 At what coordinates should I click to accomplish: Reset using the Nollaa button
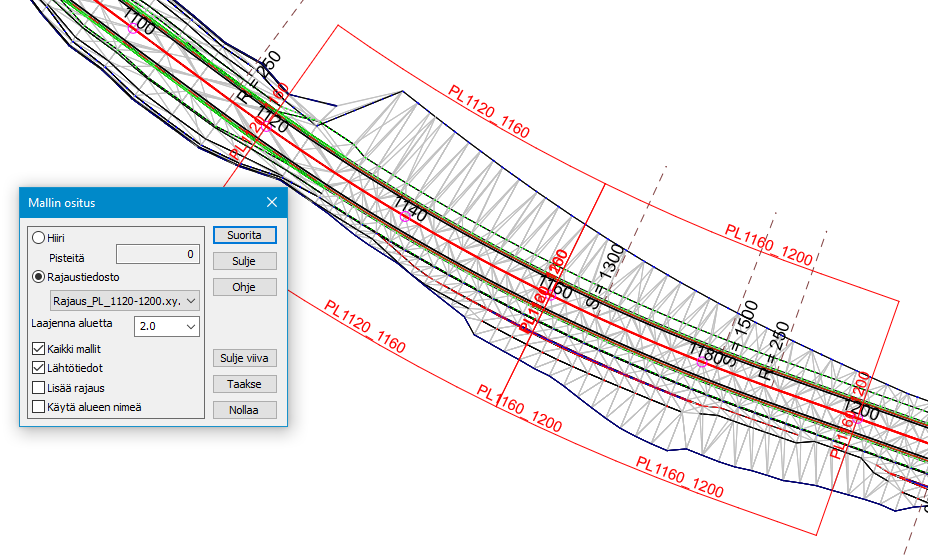244,410
